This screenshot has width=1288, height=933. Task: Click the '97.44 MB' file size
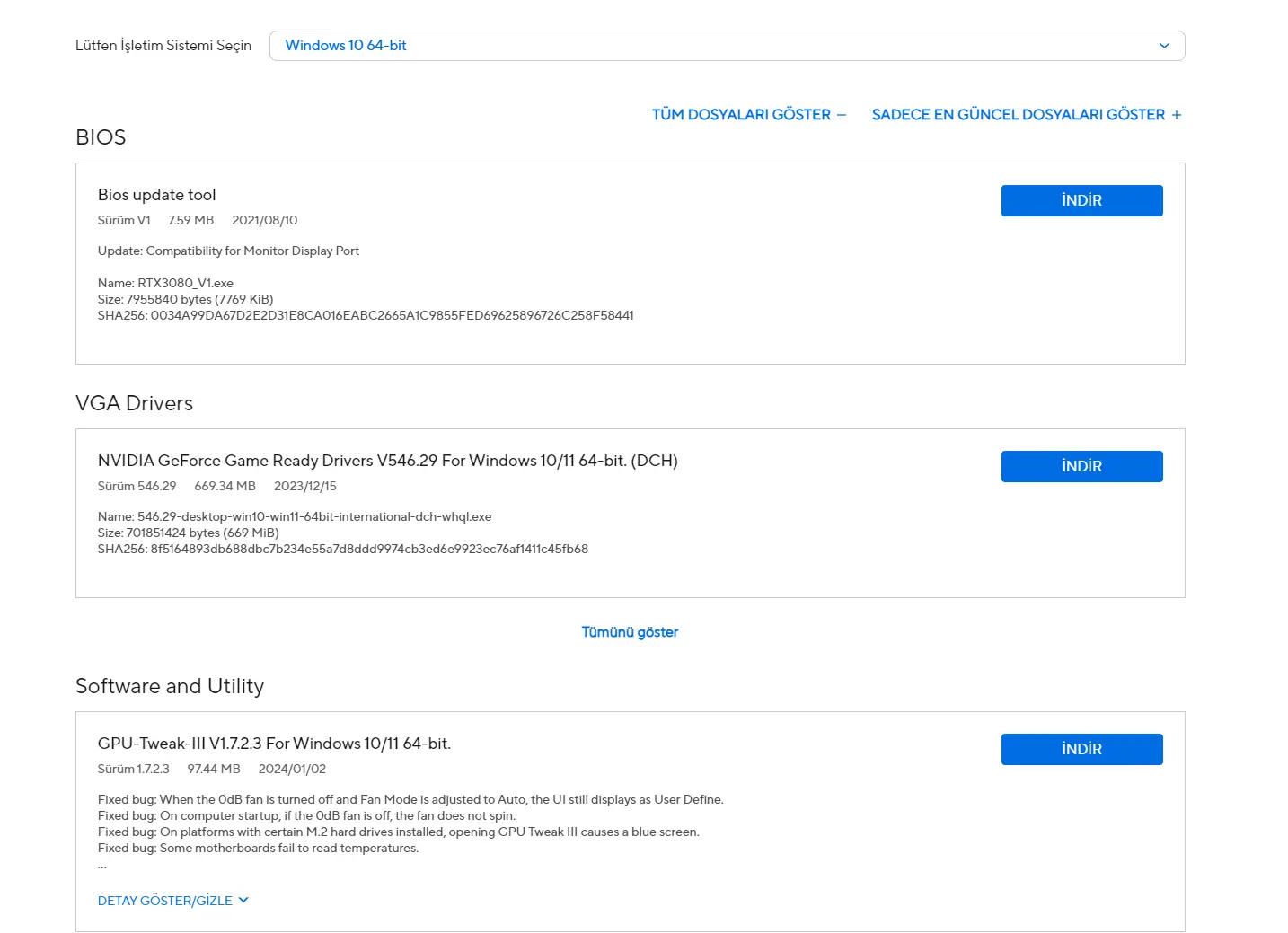(x=214, y=769)
